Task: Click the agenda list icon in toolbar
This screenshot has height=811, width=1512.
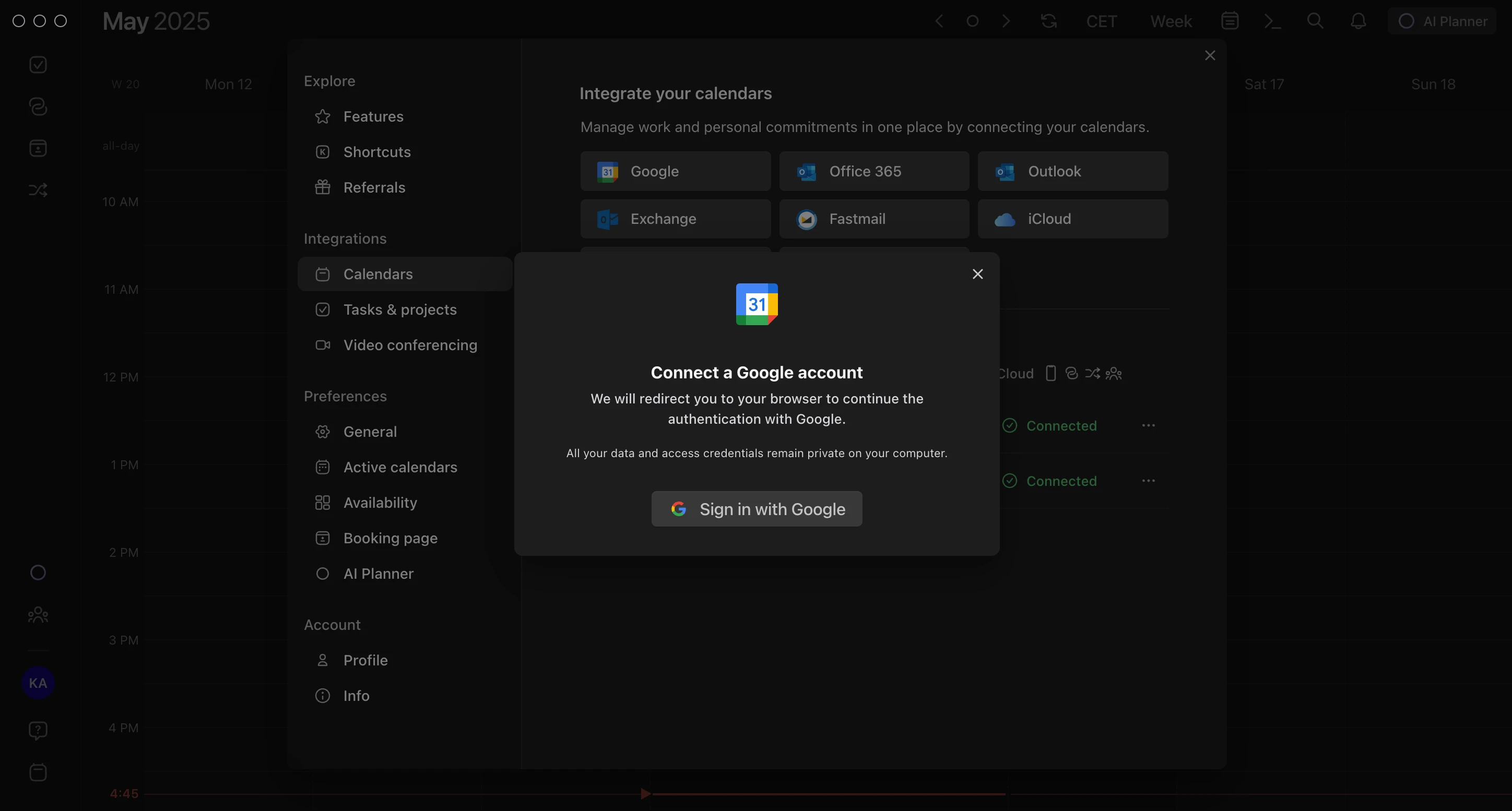Action: tap(1230, 21)
